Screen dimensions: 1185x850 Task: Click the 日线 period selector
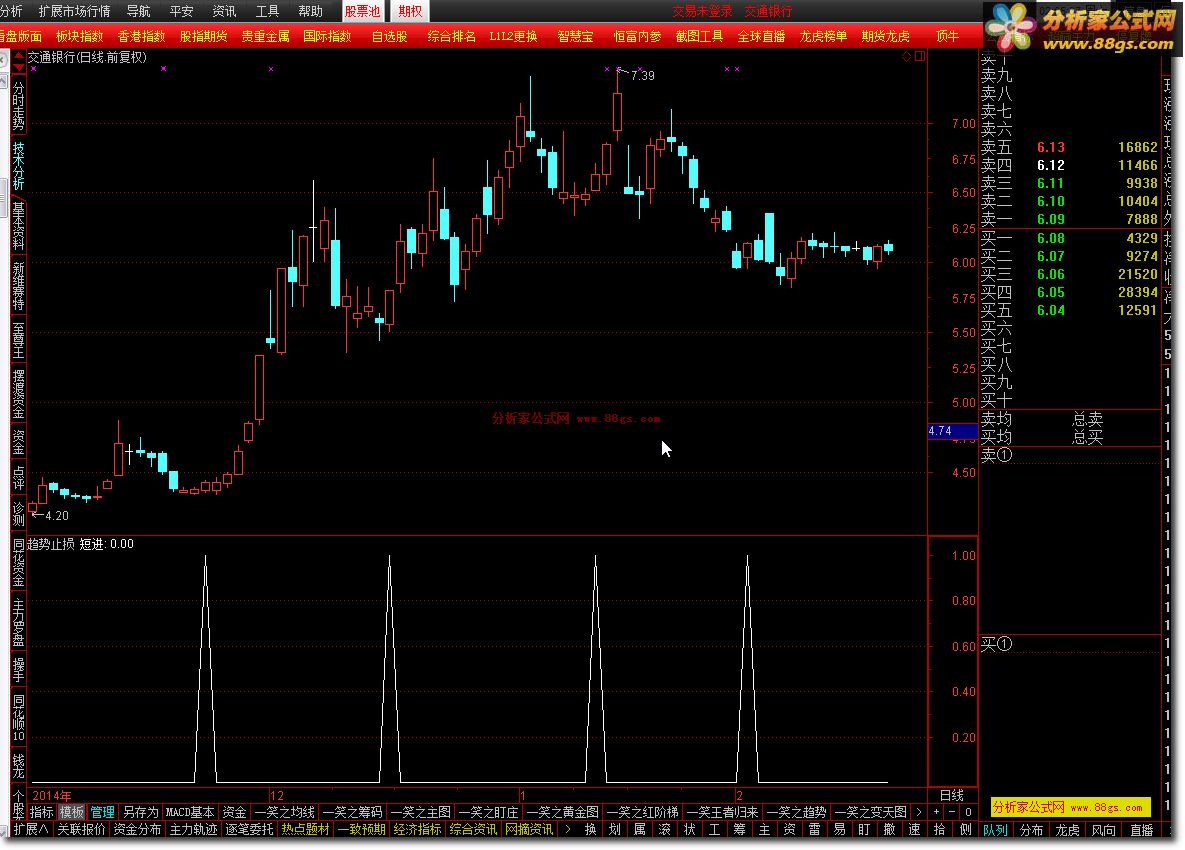951,796
